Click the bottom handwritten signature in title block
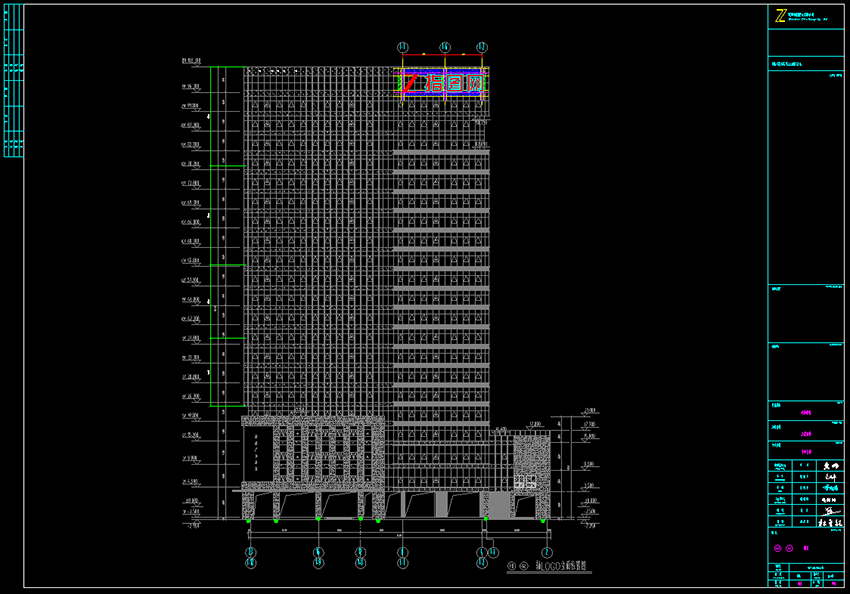Image resolution: width=850 pixels, height=594 pixels. tap(830, 522)
